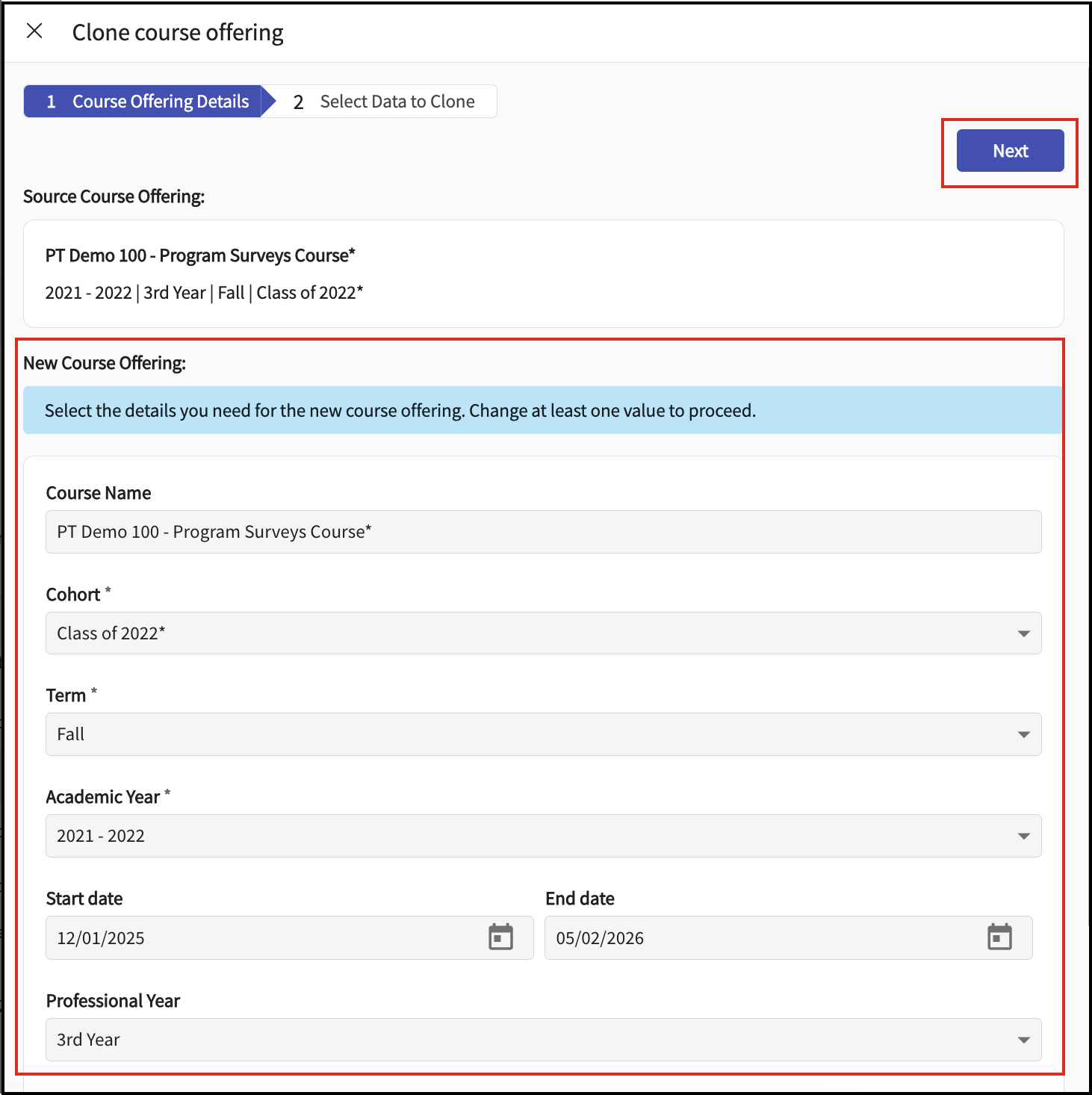Open the Start date calendar picker icon
The height and width of the screenshot is (1095, 1092).
pos(500,937)
